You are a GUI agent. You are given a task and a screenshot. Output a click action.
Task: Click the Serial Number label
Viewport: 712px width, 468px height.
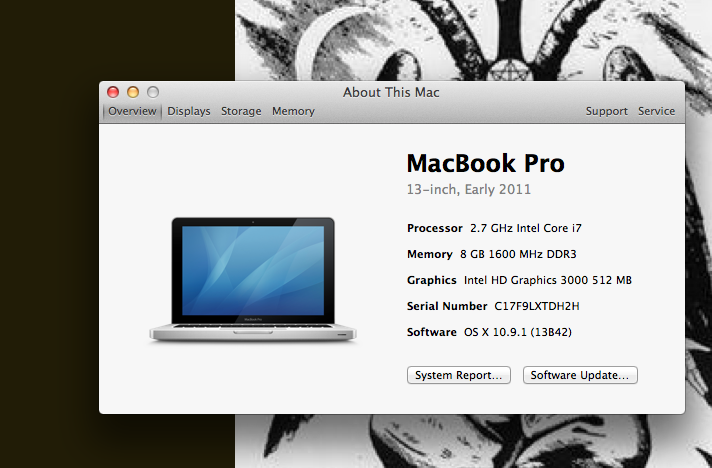pyautogui.click(x=447, y=306)
